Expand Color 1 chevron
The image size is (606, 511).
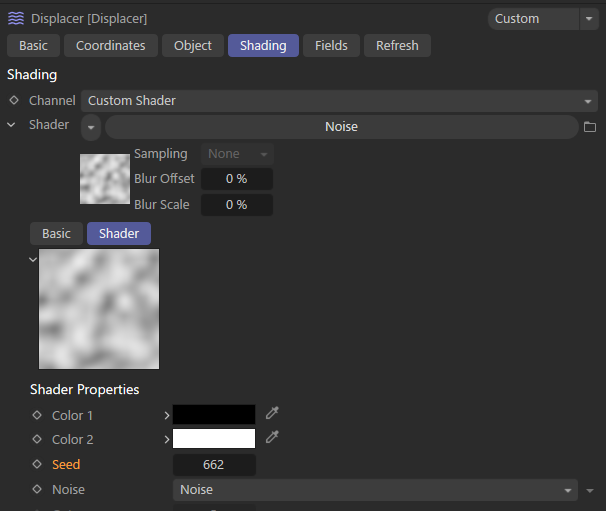pyautogui.click(x=167, y=416)
